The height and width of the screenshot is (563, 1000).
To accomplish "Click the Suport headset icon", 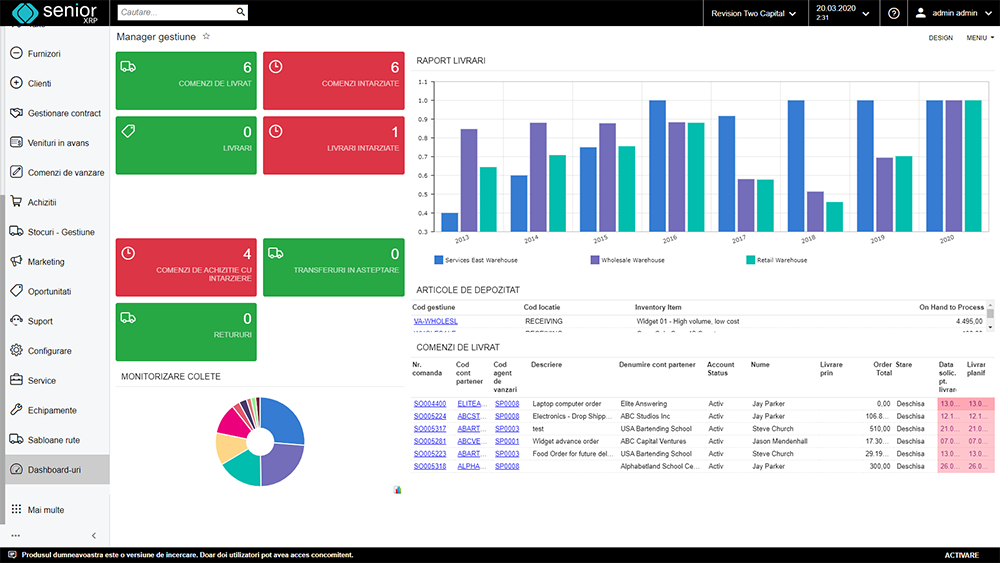I will (x=17, y=320).
